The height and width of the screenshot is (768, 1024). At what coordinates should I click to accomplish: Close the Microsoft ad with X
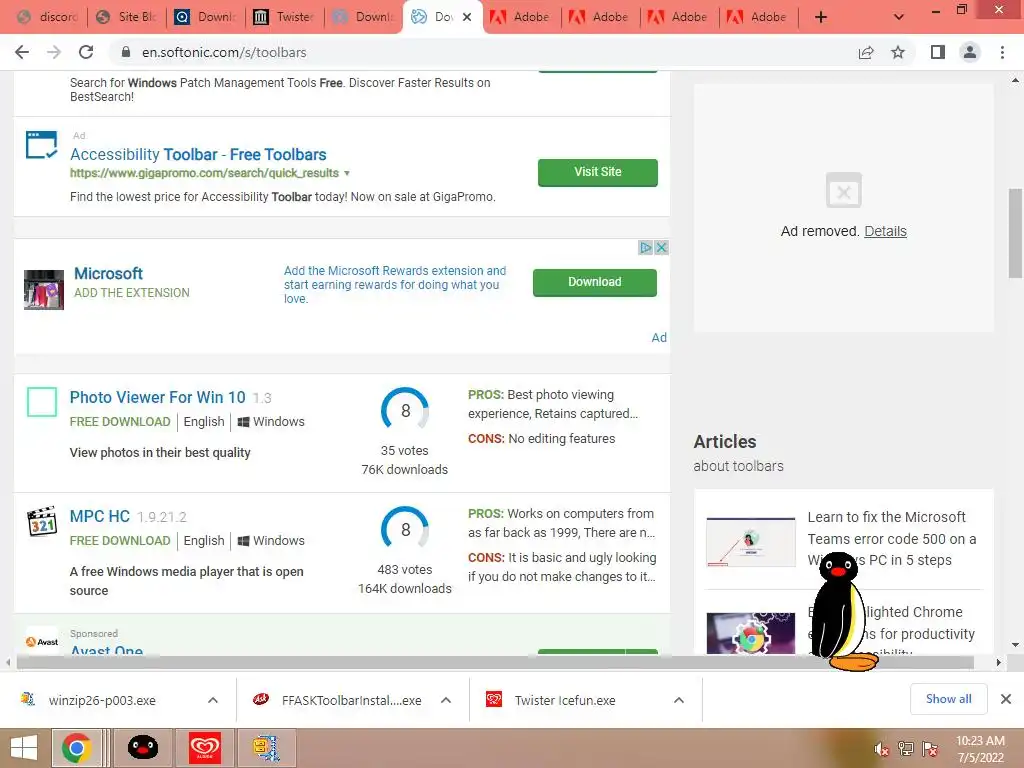click(x=662, y=248)
